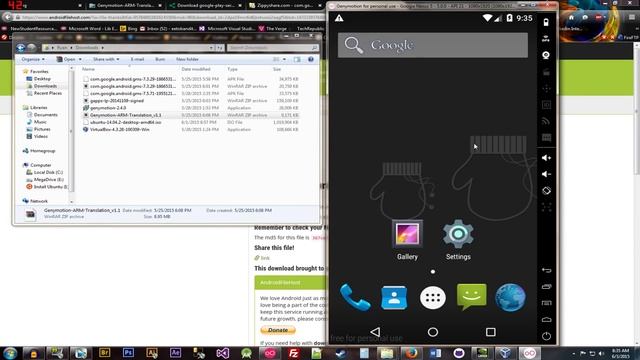The width and height of the screenshot is (640, 360).
Task: Open the Browser globe icon in the Android dock
Action: (510, 298)
